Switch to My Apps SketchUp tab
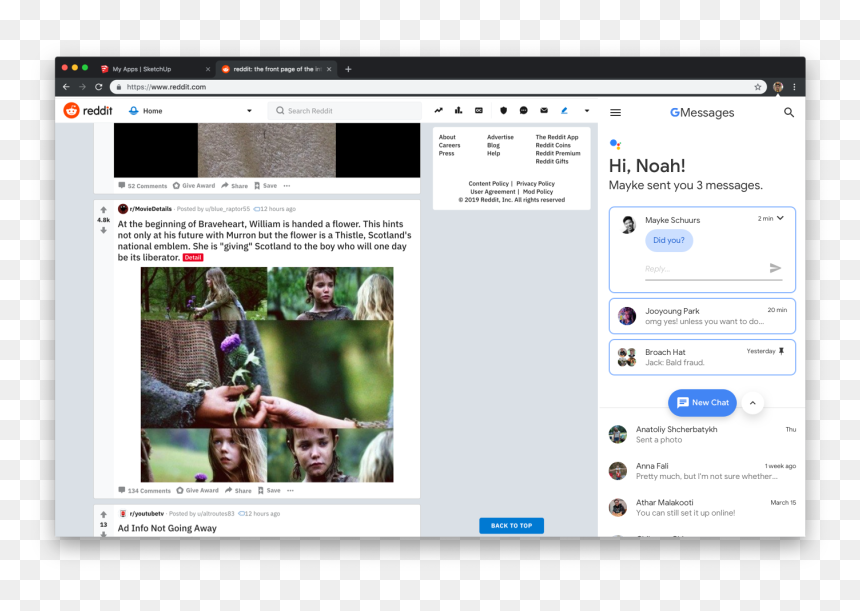This screenshot has width=860, height=611. pos(156,69)
